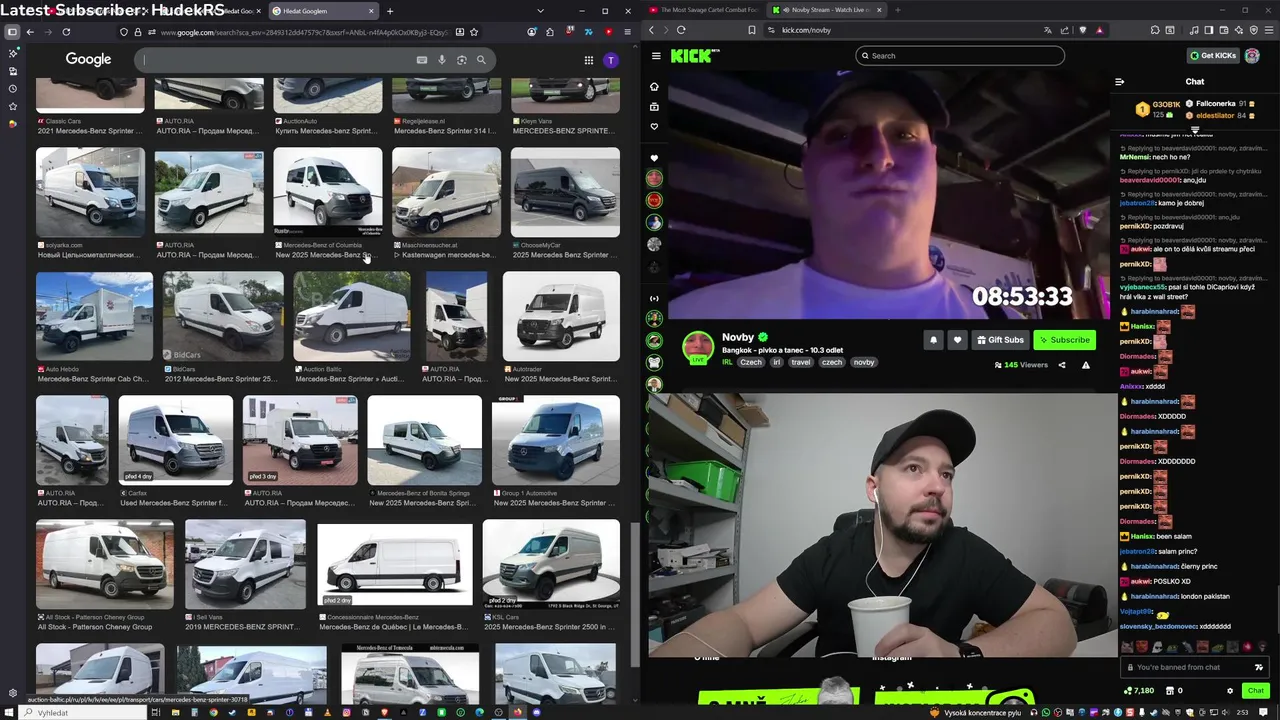This screenshot has width=1280, height=720.
Task: Open Brave Shields lion icon
Action: [x=1082, y=30]
